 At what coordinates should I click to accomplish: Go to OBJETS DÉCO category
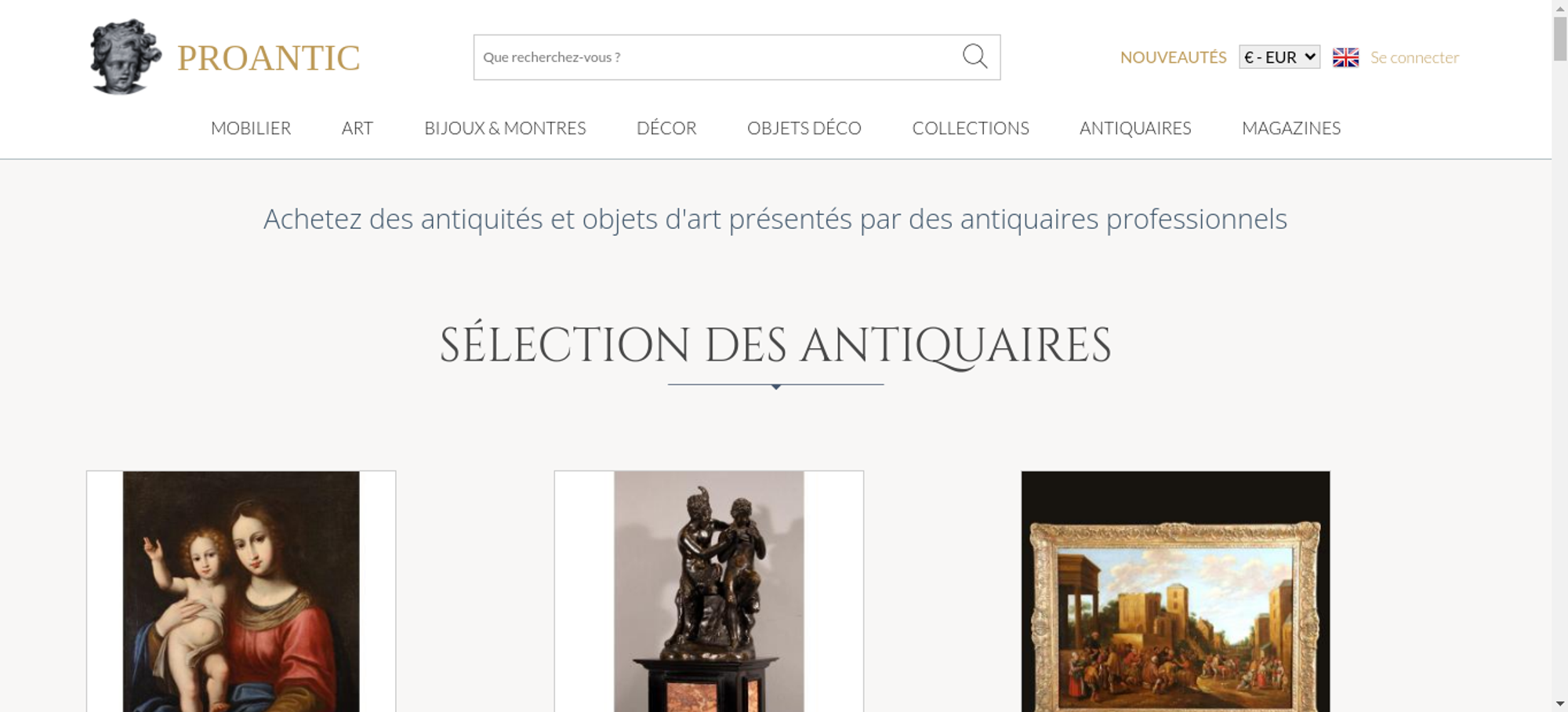pos(804,128)
